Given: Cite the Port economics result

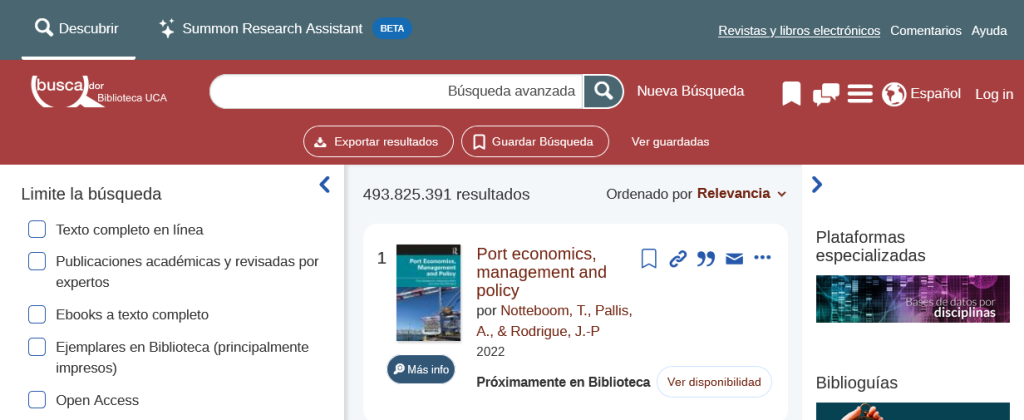Looking at the screenshot, I should 706,259.
